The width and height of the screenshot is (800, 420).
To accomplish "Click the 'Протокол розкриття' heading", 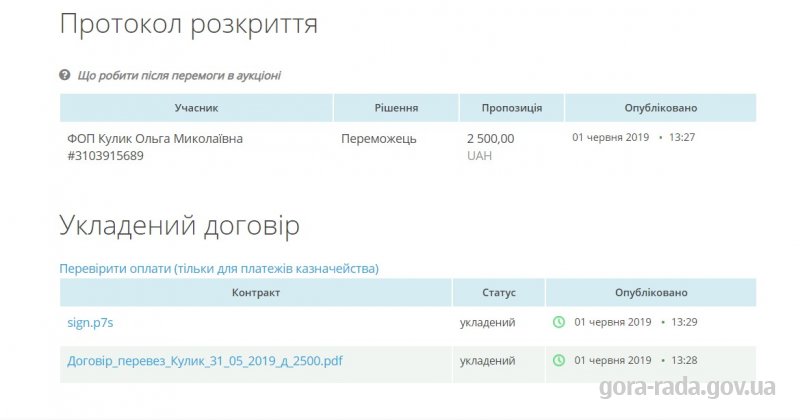I will [189, 24].
